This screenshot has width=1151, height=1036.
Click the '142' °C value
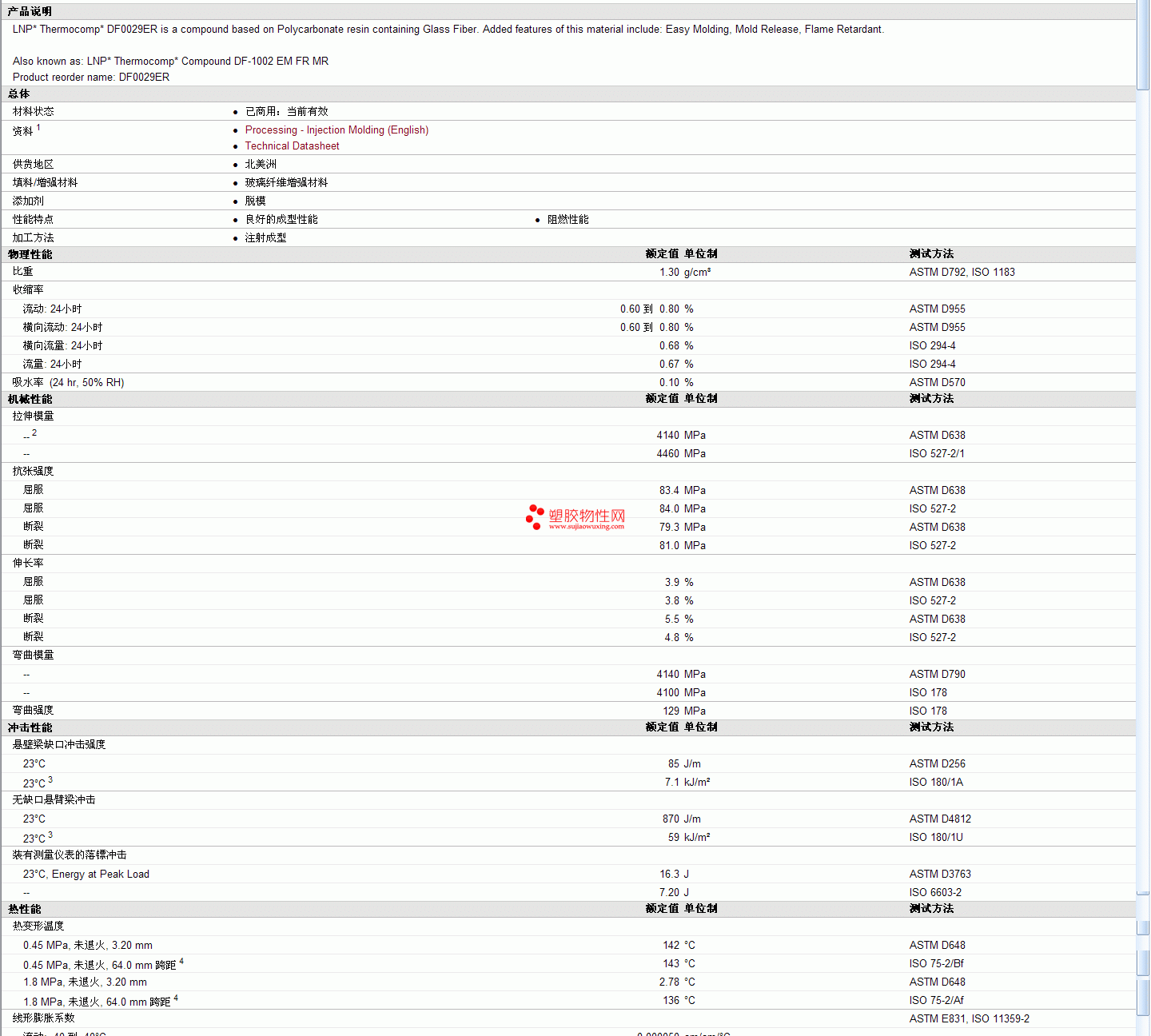[x=671, y=946]
